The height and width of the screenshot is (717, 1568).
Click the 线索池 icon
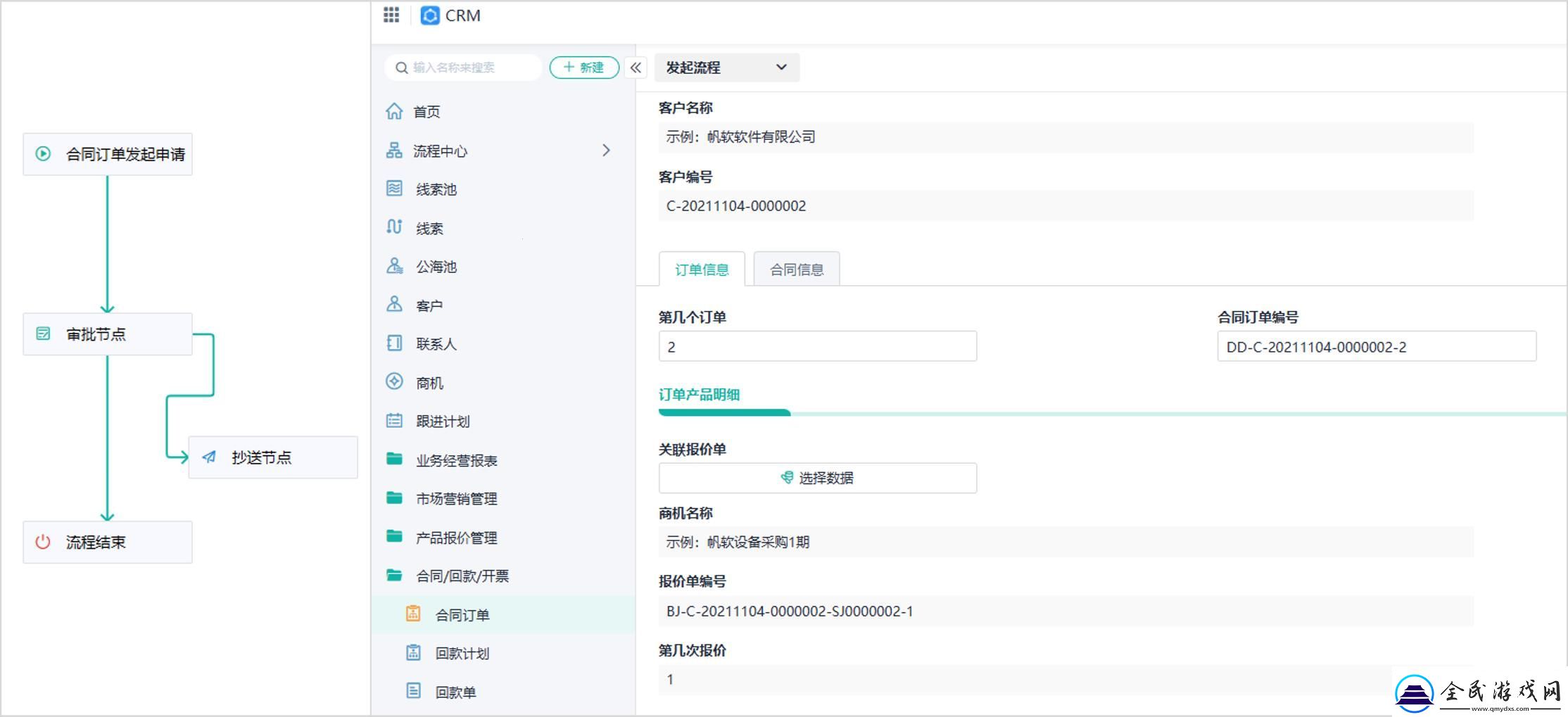(394, 189)
